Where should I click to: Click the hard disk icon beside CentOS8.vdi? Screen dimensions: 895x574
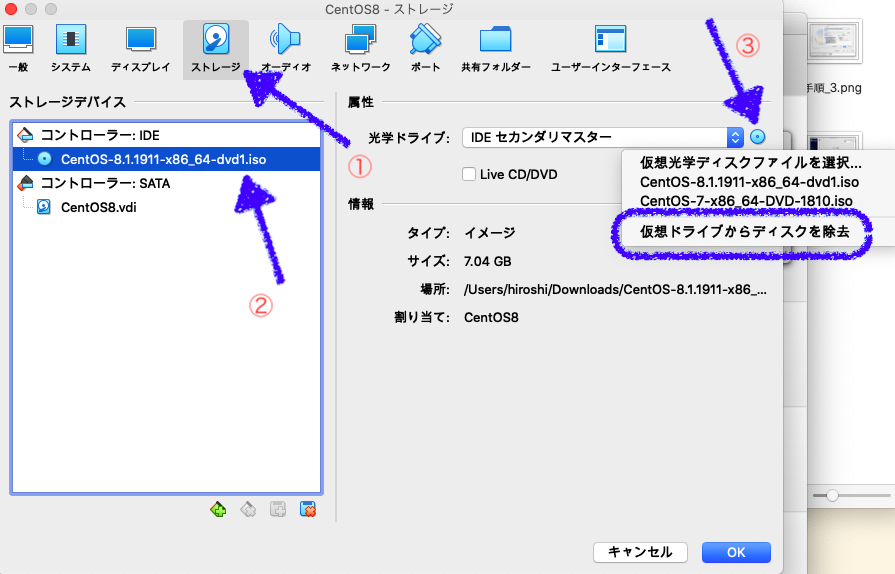[44, 207]
